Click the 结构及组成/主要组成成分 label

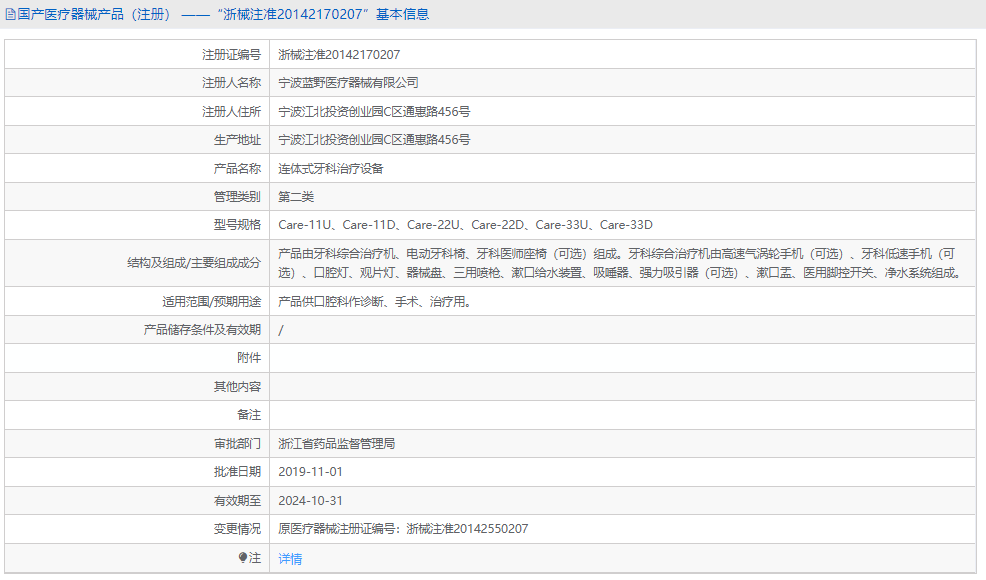(x=194, y=263)
